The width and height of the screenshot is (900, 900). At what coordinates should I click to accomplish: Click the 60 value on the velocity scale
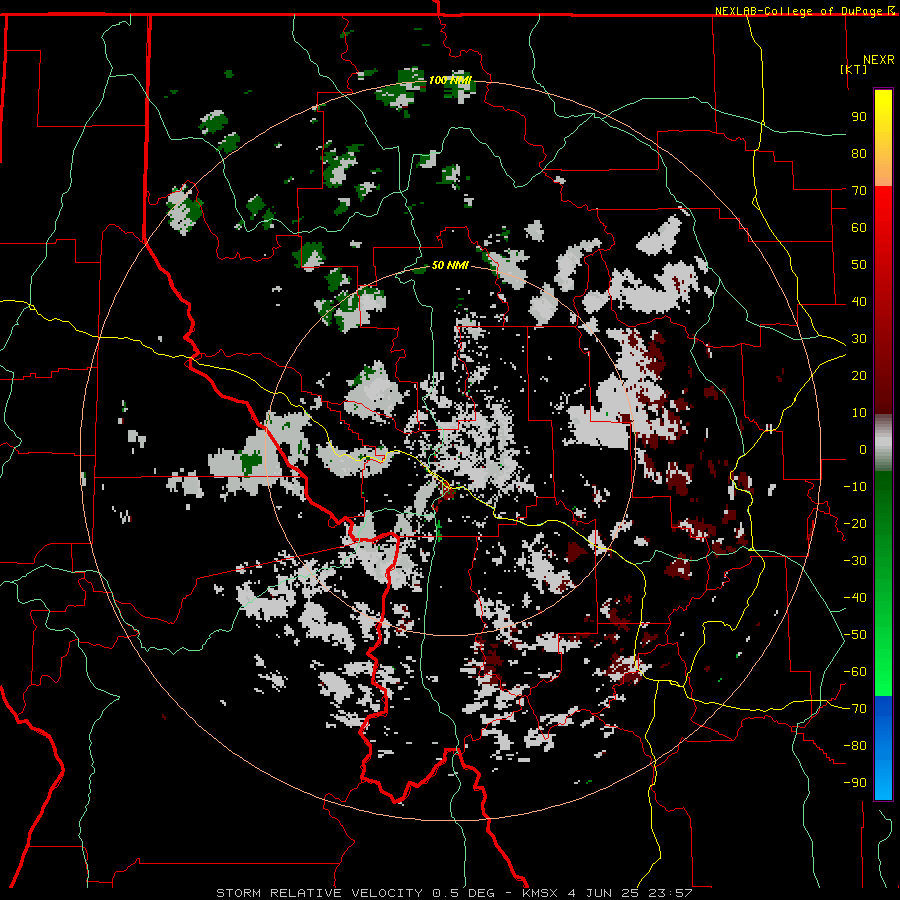[x=859, y=228]
